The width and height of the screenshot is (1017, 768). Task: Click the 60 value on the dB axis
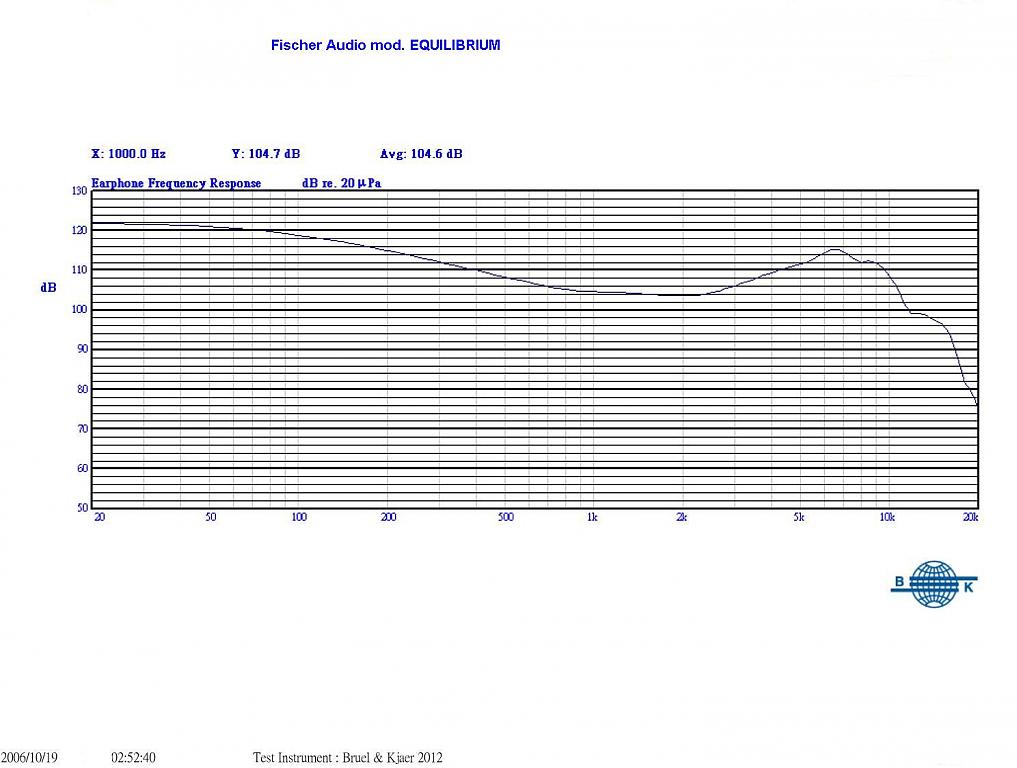tap(82, 468)
